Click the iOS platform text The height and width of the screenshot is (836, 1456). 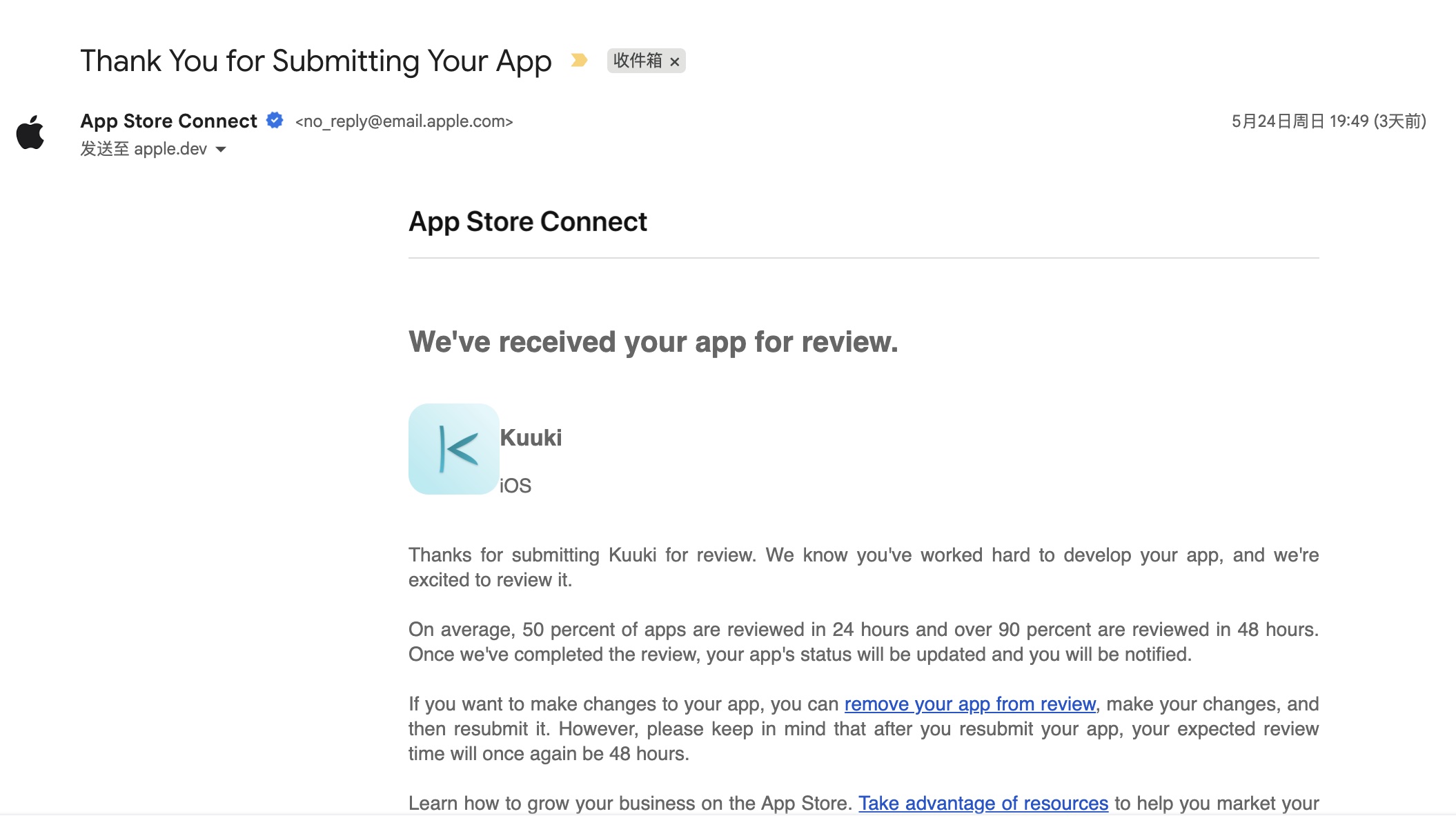[515, 486]
